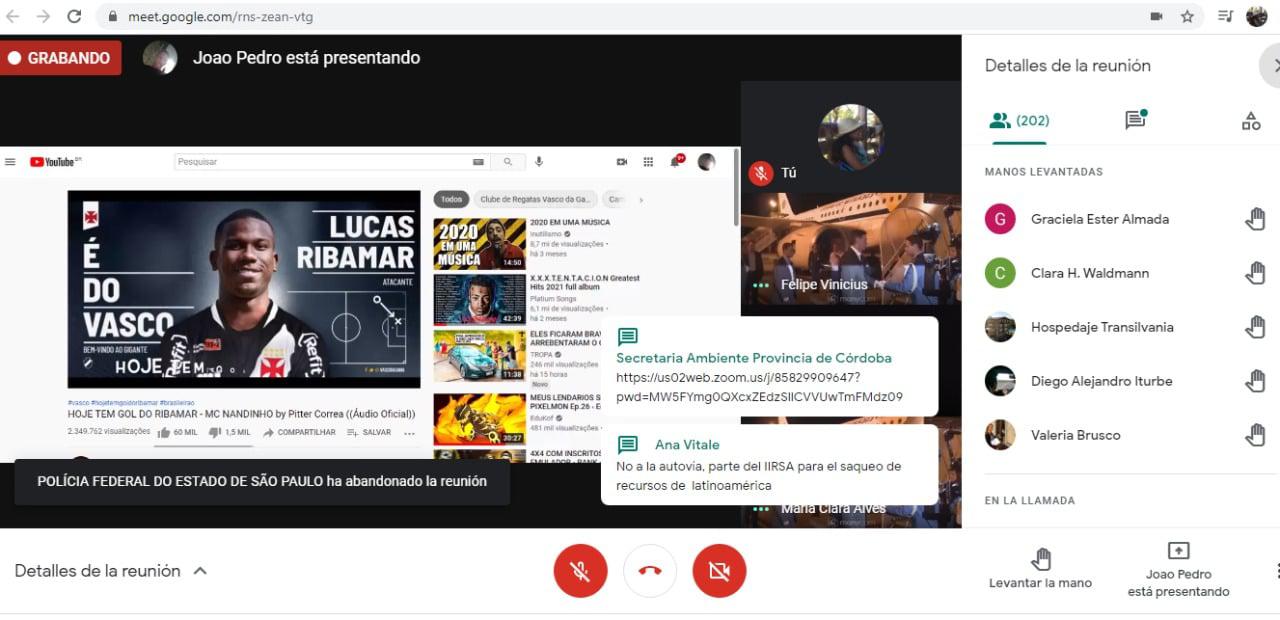
Task: Open Joao Pedro está presentando option
Action: pyautogui.click(x=1178, y=570)
